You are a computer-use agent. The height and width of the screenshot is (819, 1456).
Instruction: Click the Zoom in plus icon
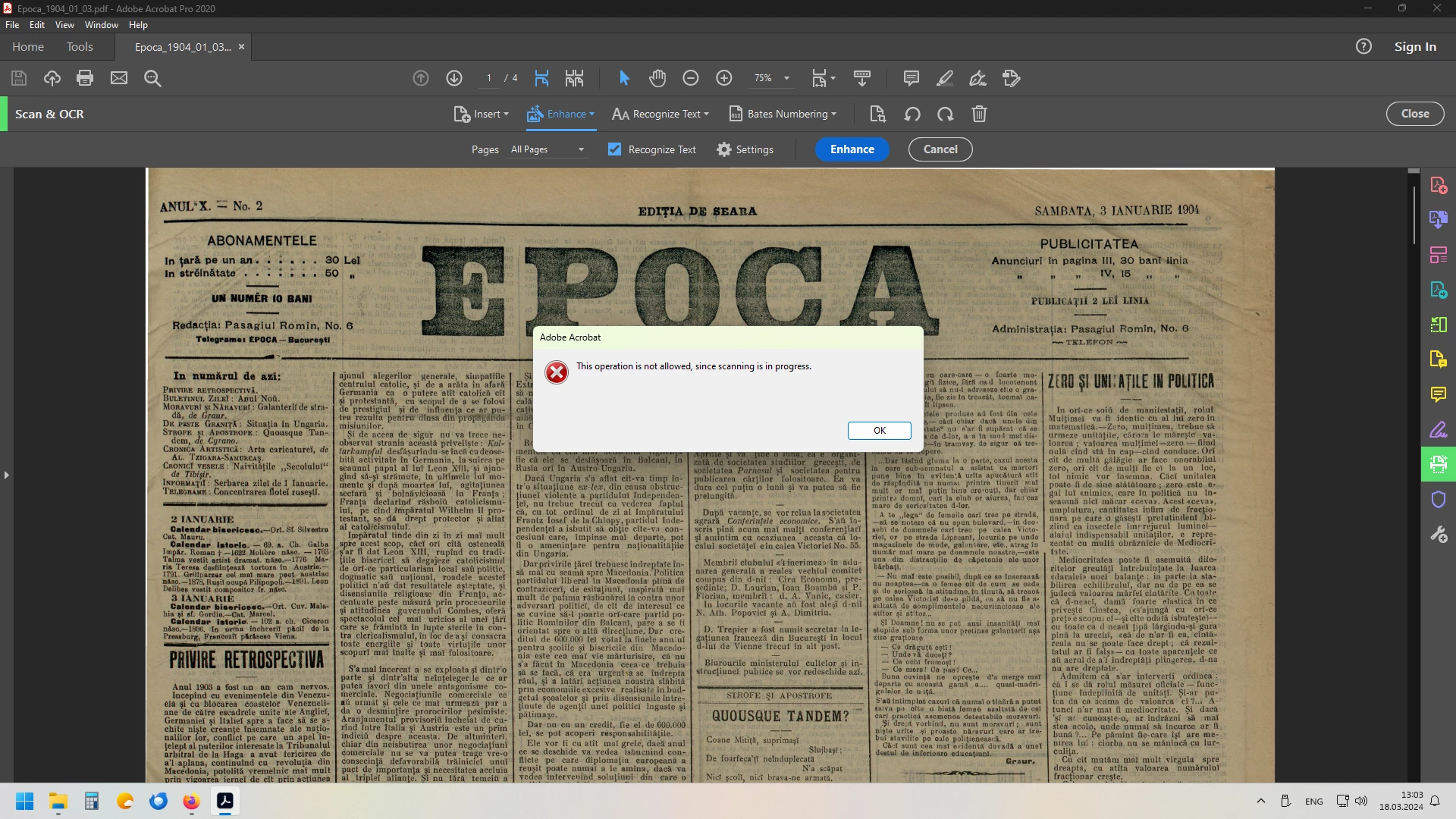tap(723, 78)
